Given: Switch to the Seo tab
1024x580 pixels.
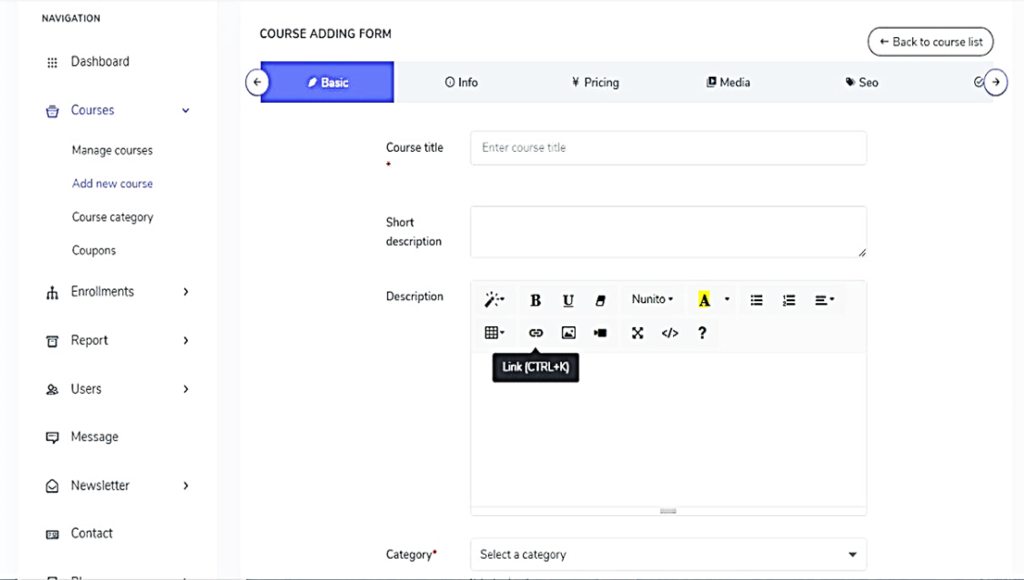Looking at the screenshot, I should [861, 82].
